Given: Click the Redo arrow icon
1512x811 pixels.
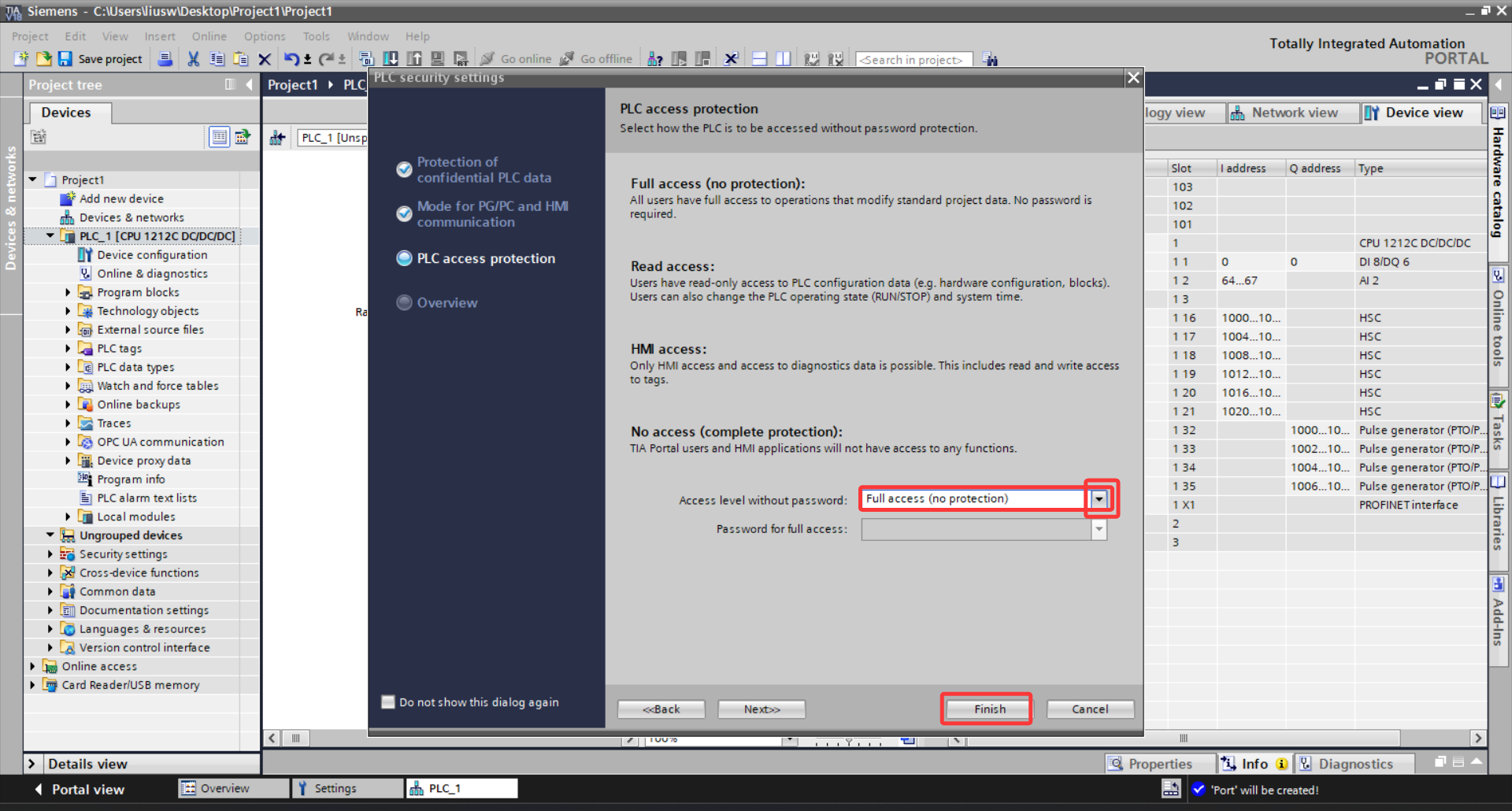Looking at the screenshot, I should (326, 58).
